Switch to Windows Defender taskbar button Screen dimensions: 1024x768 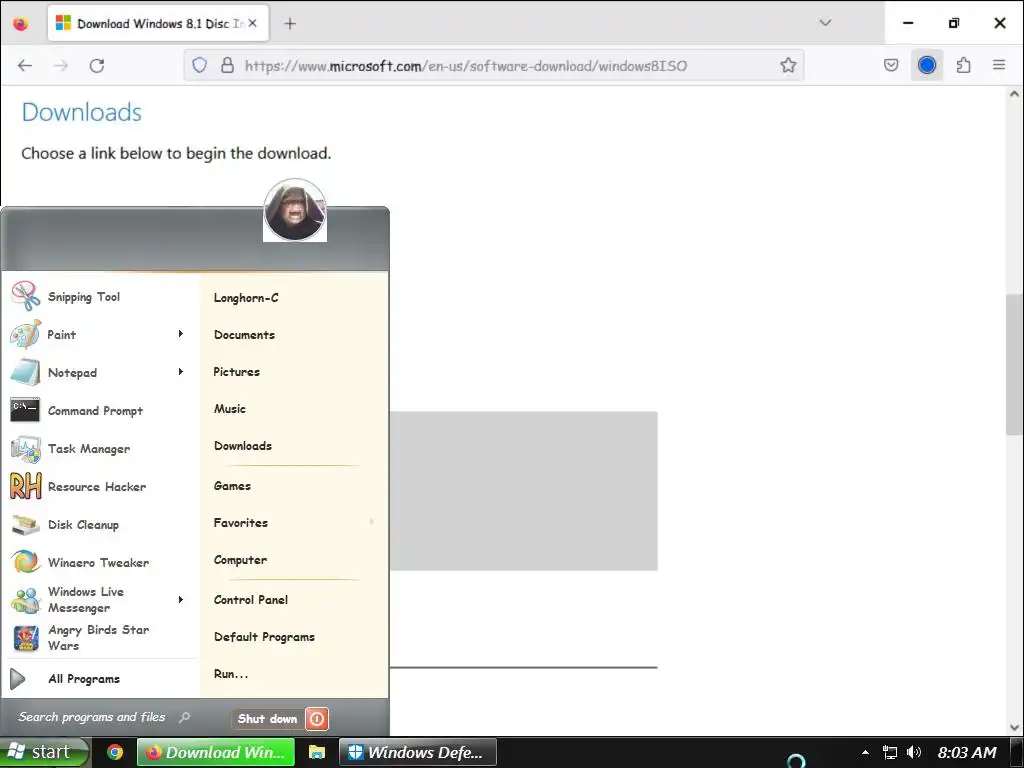coord(418,752)
